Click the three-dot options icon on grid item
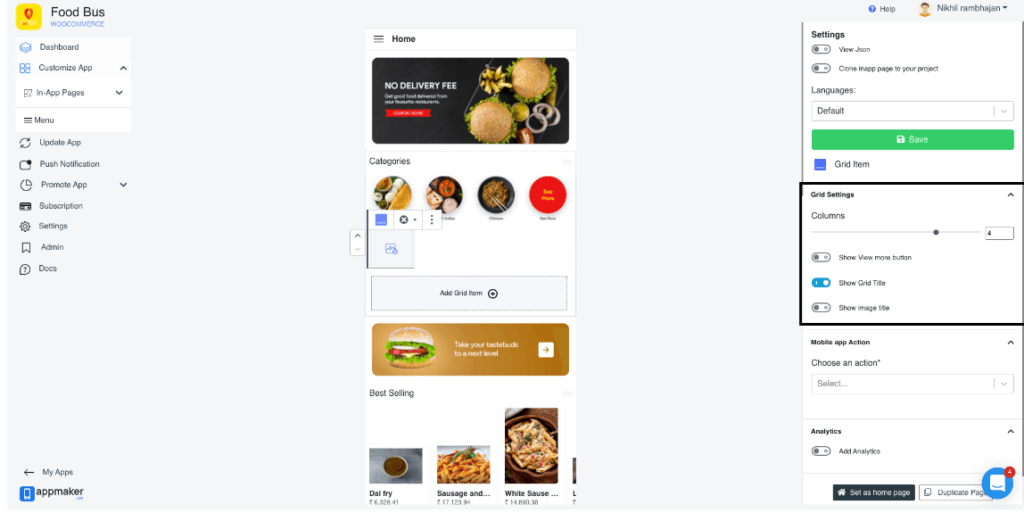Screen dimensions: 1024x513 coord(432,220)
